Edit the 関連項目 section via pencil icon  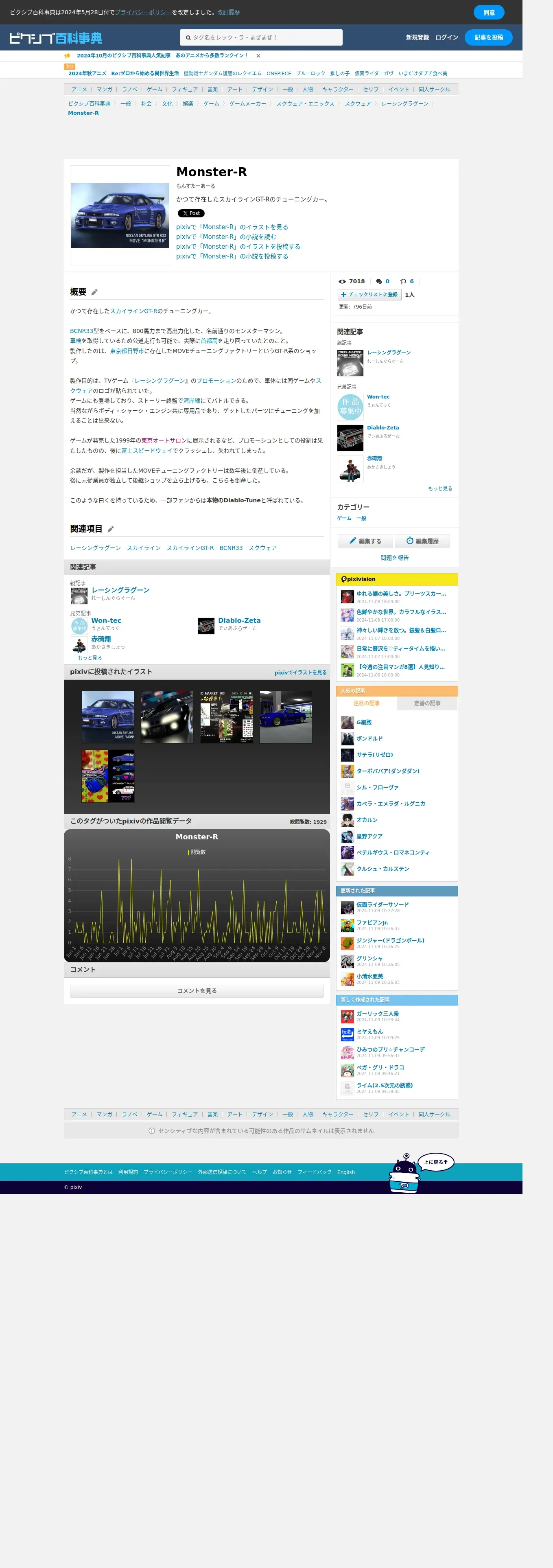111,530
